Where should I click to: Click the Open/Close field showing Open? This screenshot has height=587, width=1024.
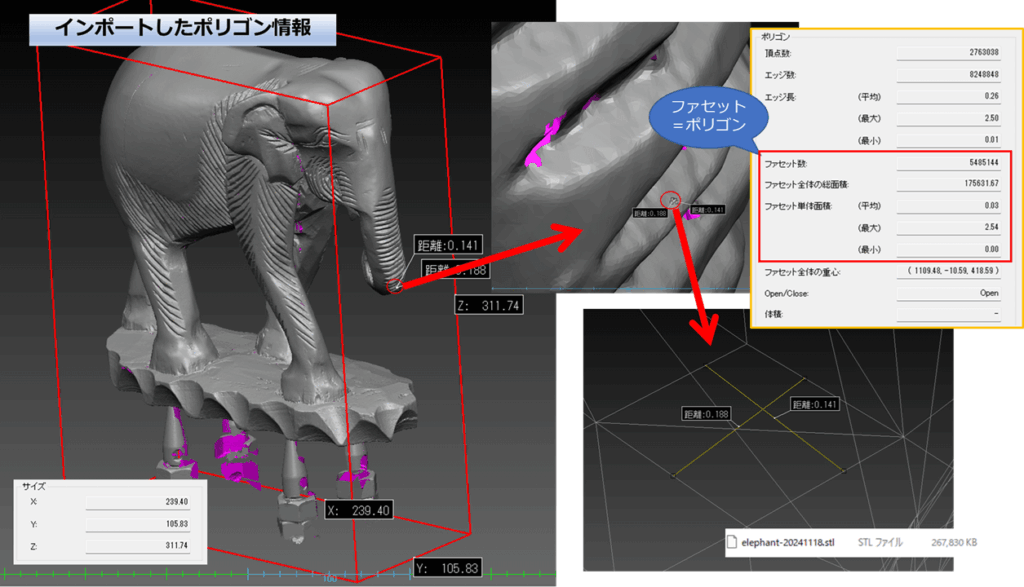(x=955, y=293)
